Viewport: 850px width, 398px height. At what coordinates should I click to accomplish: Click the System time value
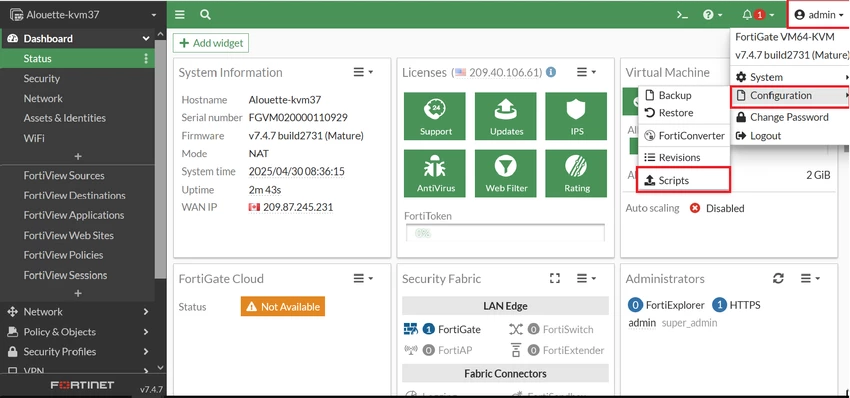tap(297, 171)
